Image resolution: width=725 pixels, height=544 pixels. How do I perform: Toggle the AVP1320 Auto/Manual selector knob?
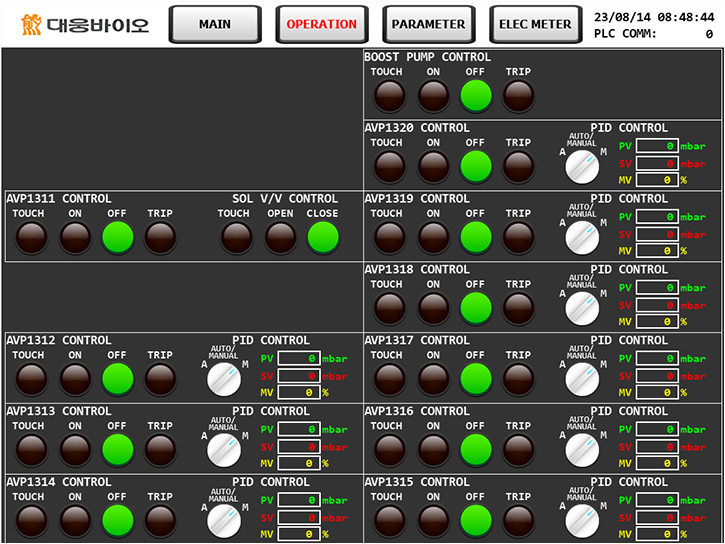coord(582,167)
